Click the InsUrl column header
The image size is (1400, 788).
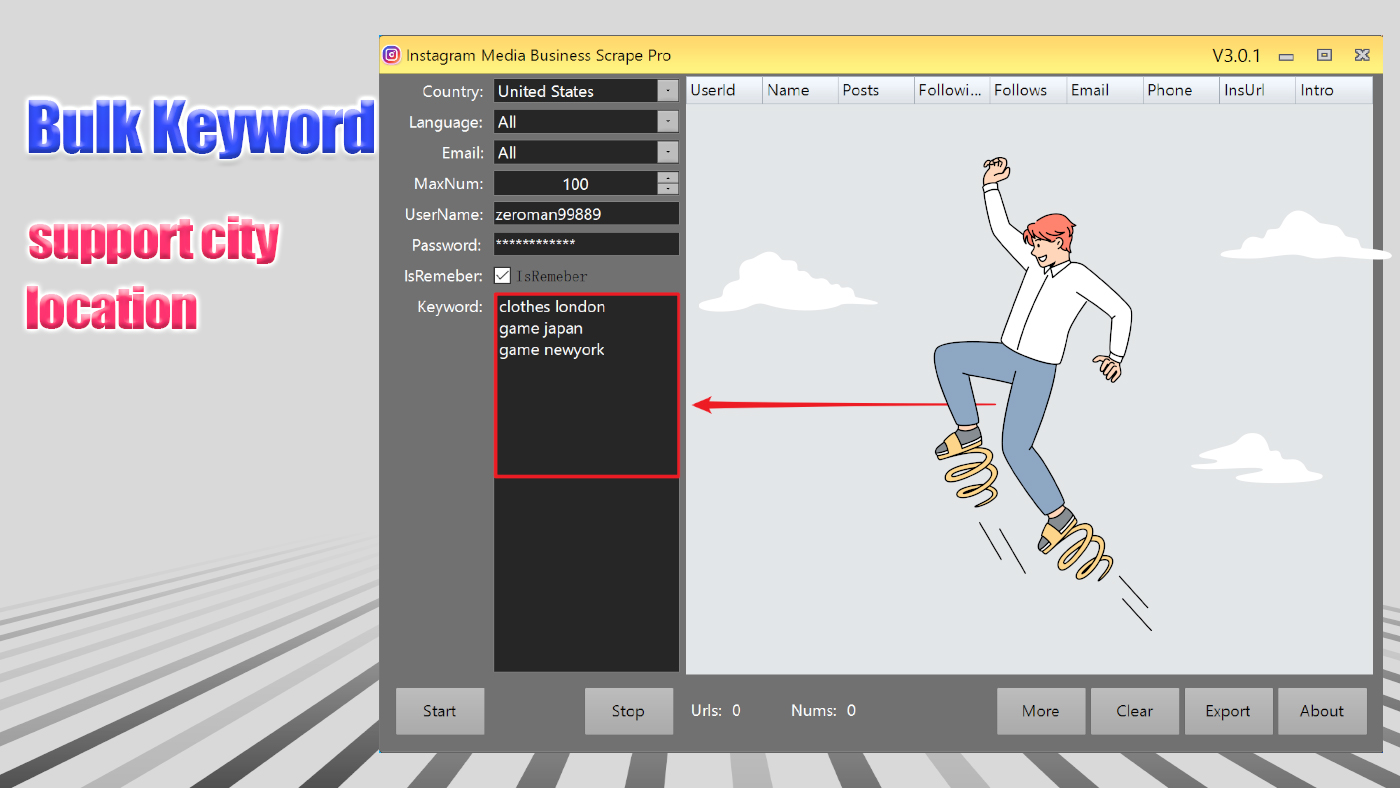[1257, 90]
